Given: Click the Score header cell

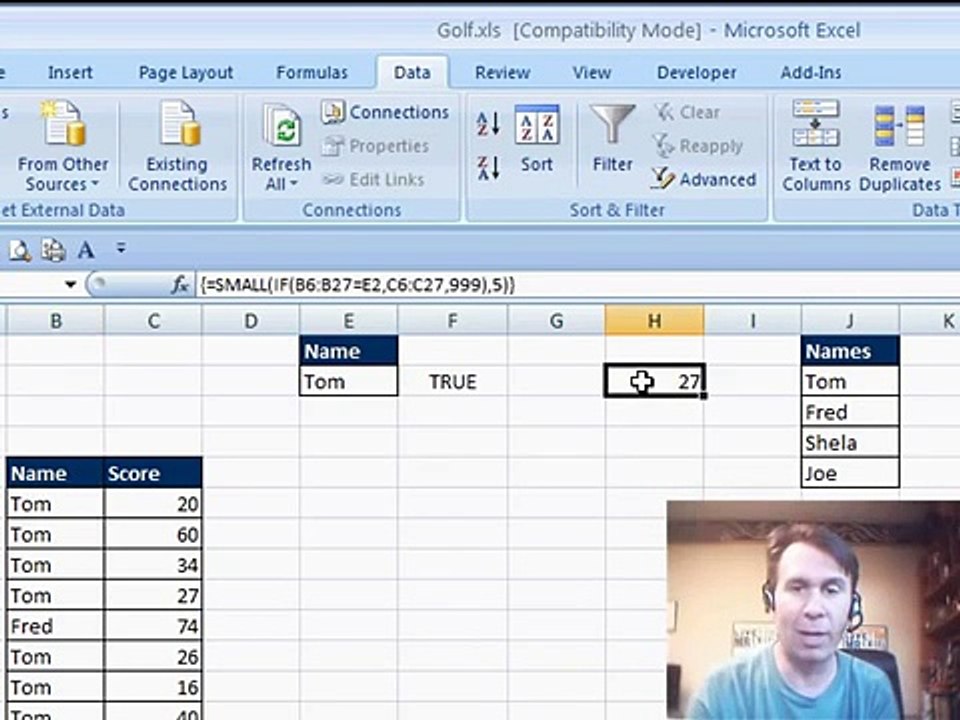Looking at the screenshot, I should [153, 473].
